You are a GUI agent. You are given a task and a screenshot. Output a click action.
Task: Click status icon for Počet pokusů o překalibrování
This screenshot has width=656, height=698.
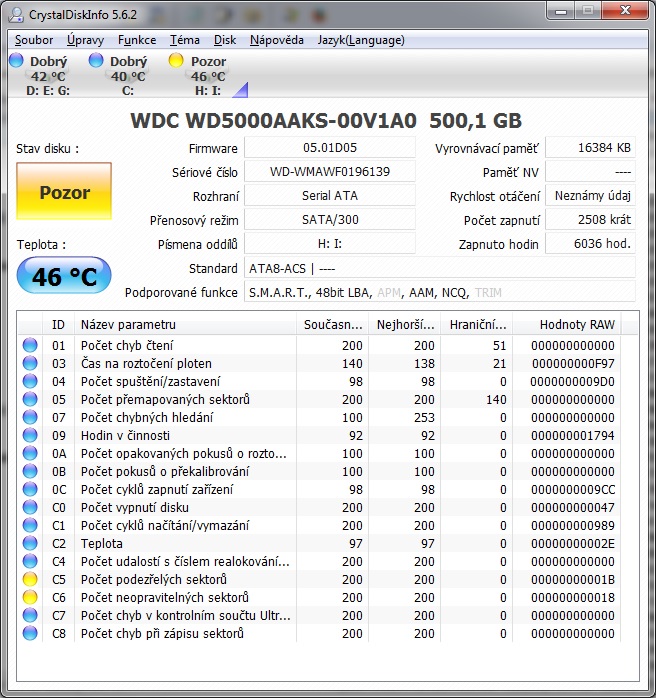pyautogui.click(x=30, y=471)
